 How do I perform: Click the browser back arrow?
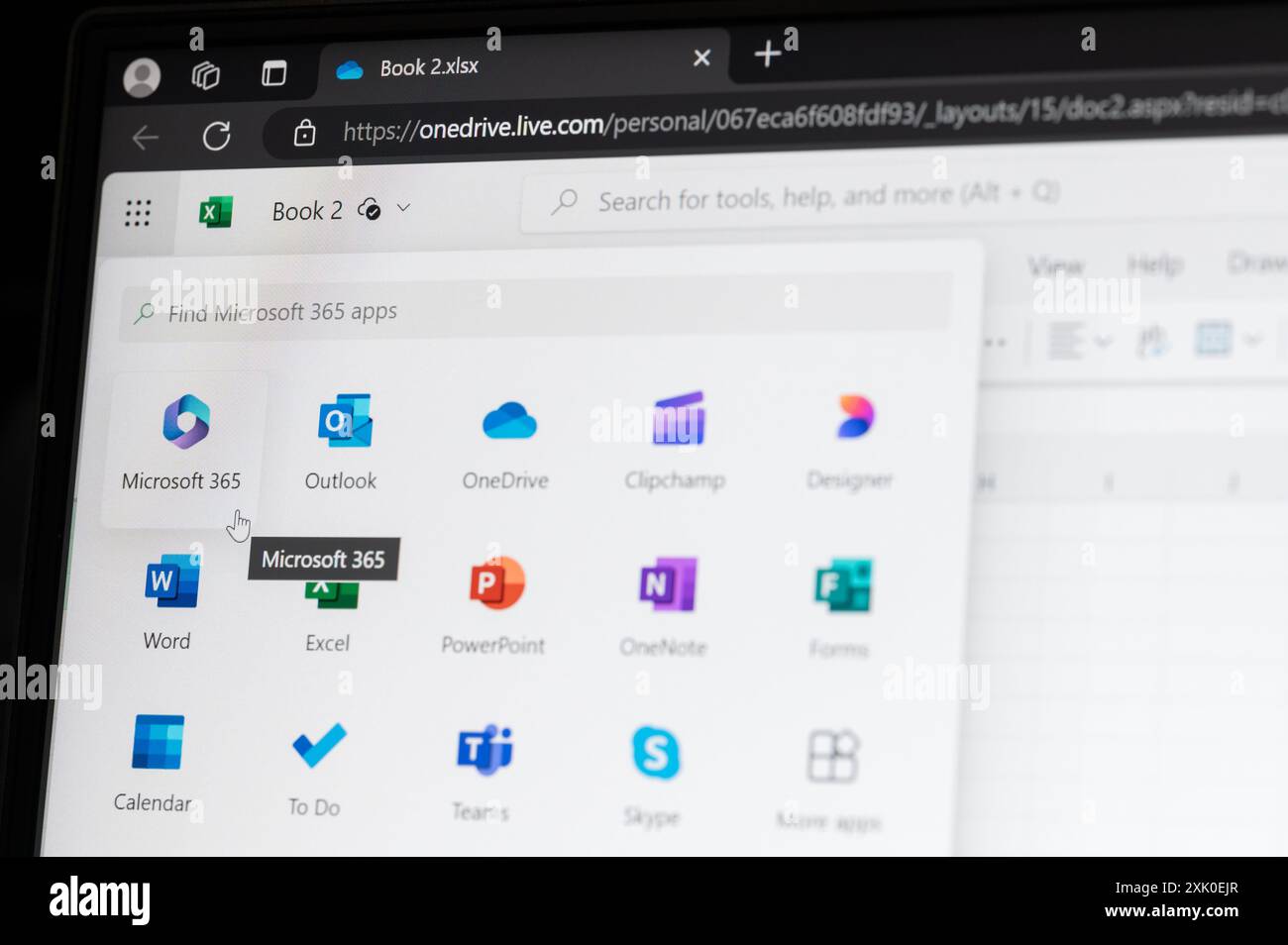click(146, 138)
